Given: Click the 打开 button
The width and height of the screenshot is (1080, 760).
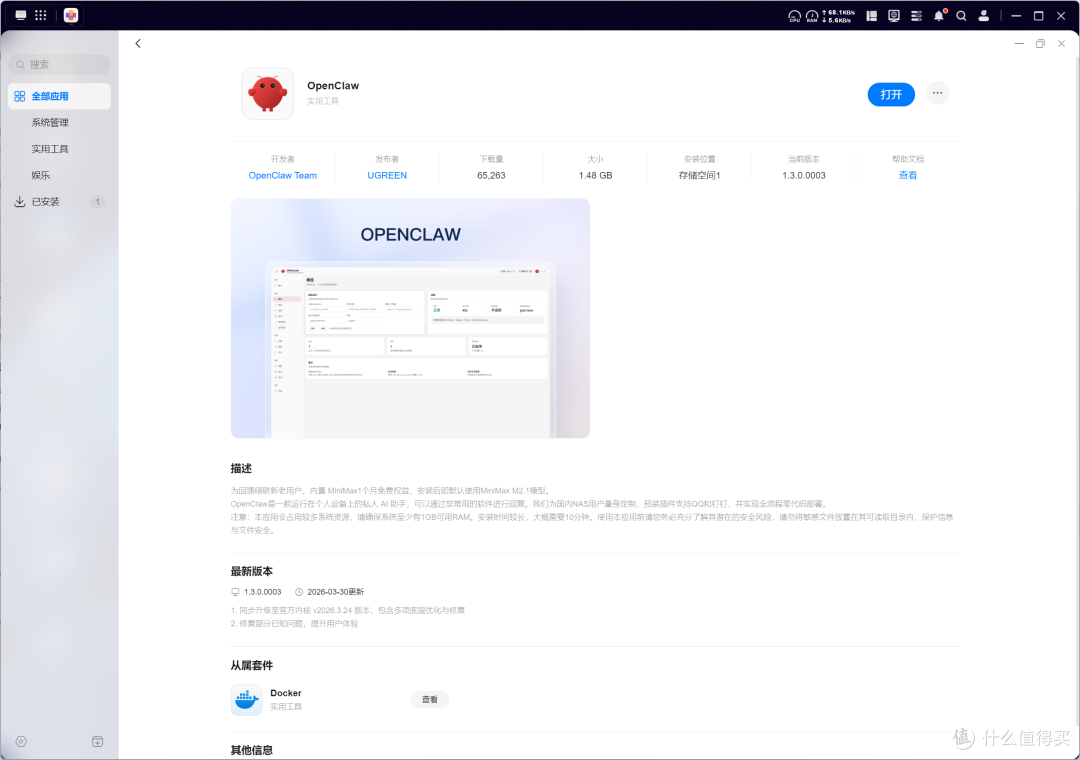Looking at the screenshot, I should [891, 94].
